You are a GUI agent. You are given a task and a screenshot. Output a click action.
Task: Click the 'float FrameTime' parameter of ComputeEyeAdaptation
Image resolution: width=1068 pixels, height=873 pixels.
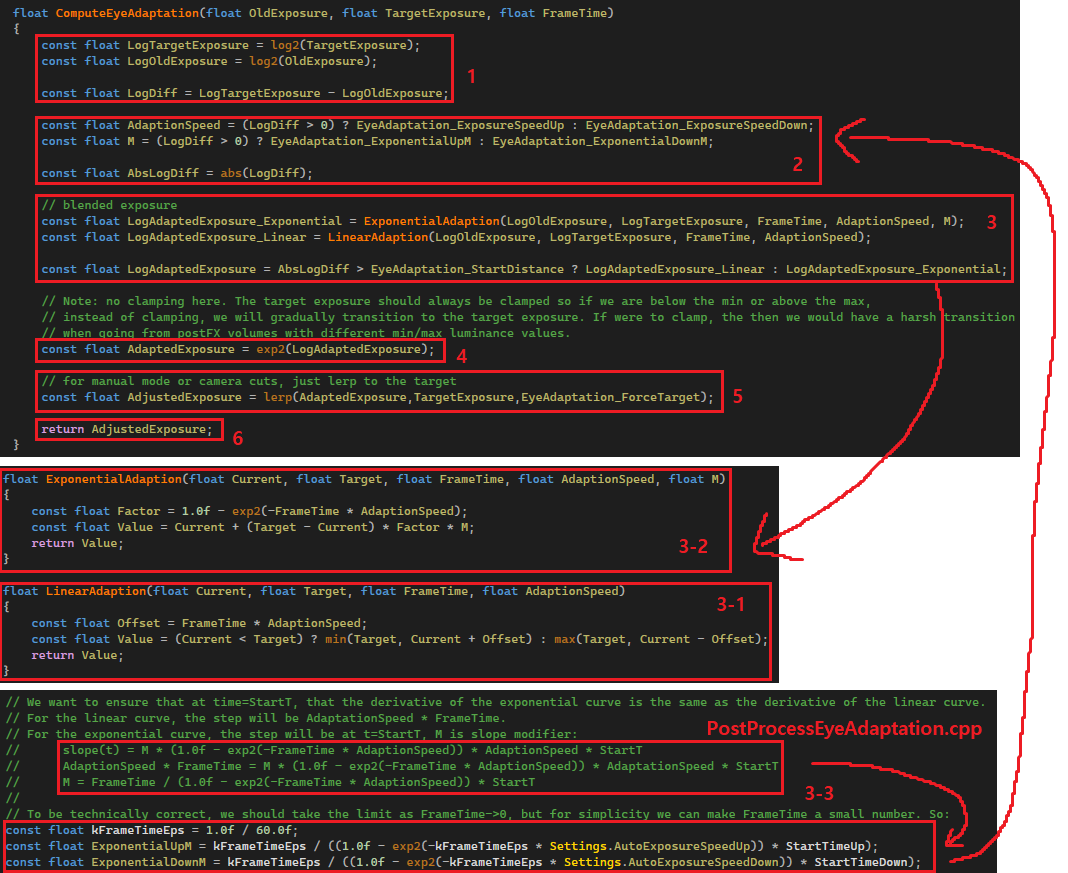click(x=553, y=13)
